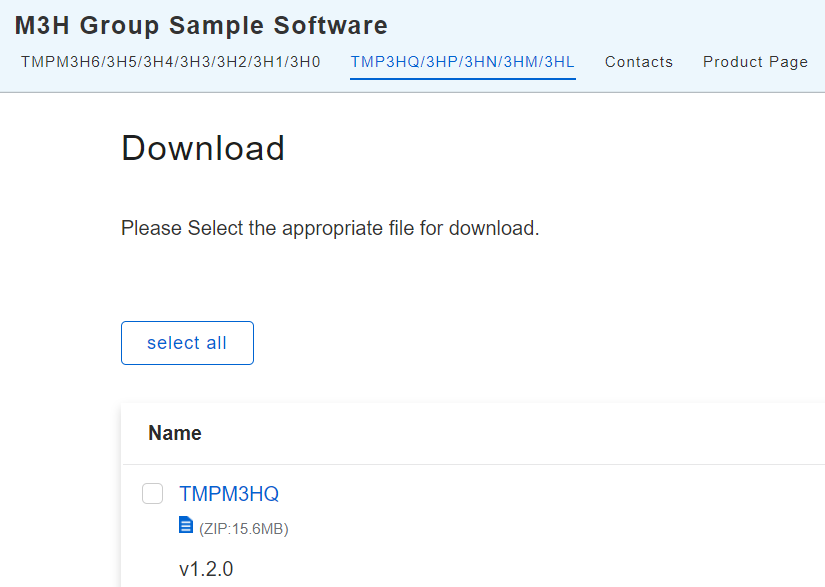Click the blue document icon beside ZIP size

[185, 525]
